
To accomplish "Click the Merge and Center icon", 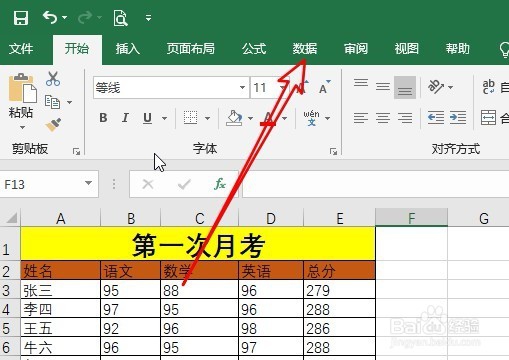I will 488,118.
